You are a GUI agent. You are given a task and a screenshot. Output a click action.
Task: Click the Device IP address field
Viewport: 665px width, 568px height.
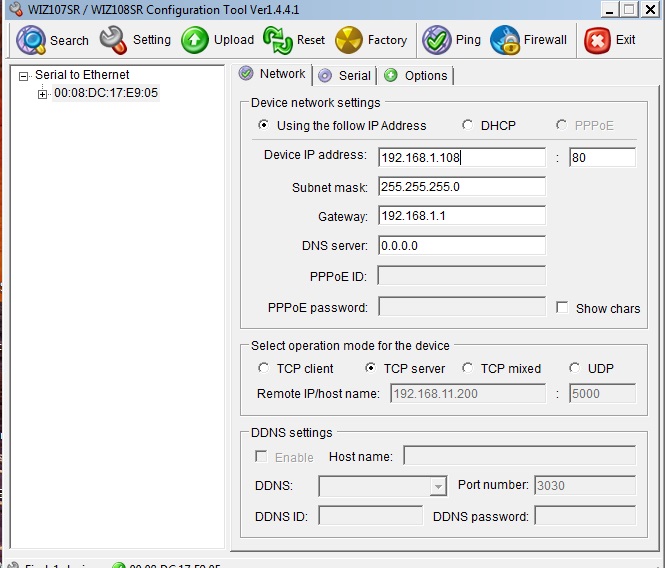[x=462, y=157]
